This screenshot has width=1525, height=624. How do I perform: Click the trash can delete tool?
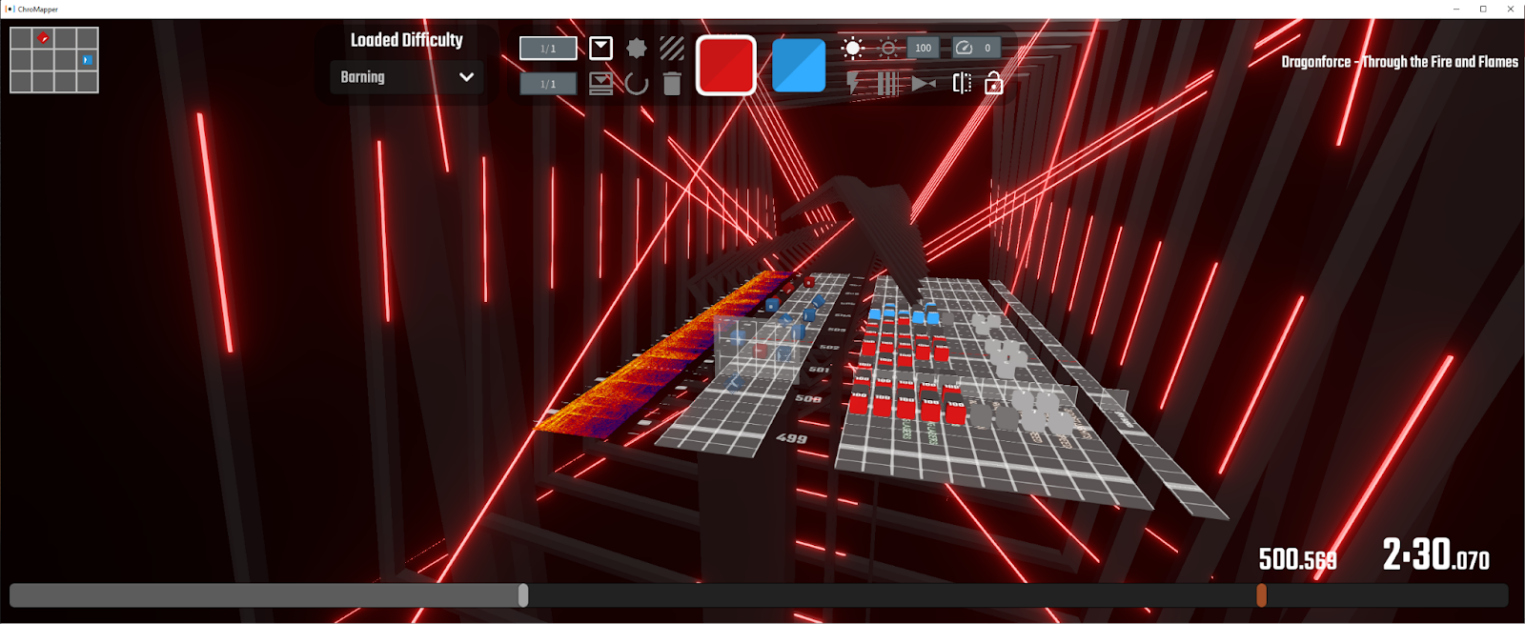point(672,83)
